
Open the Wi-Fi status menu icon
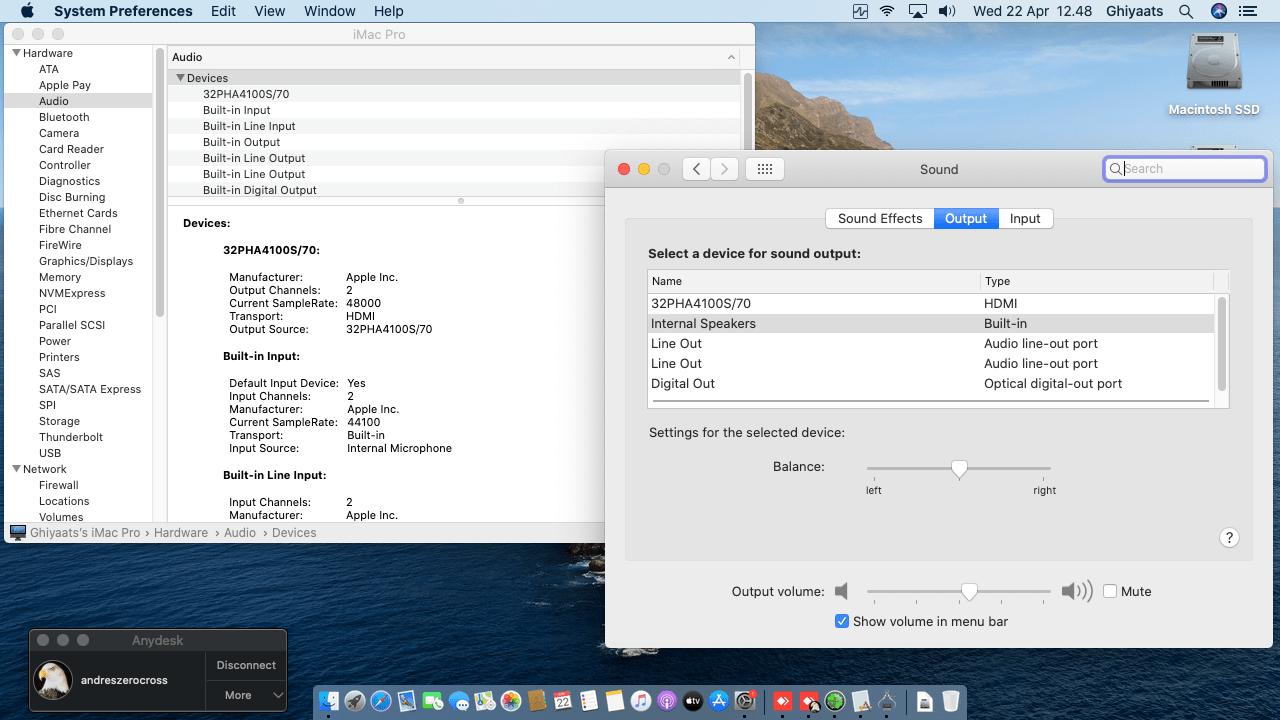(x=887, y=11)
